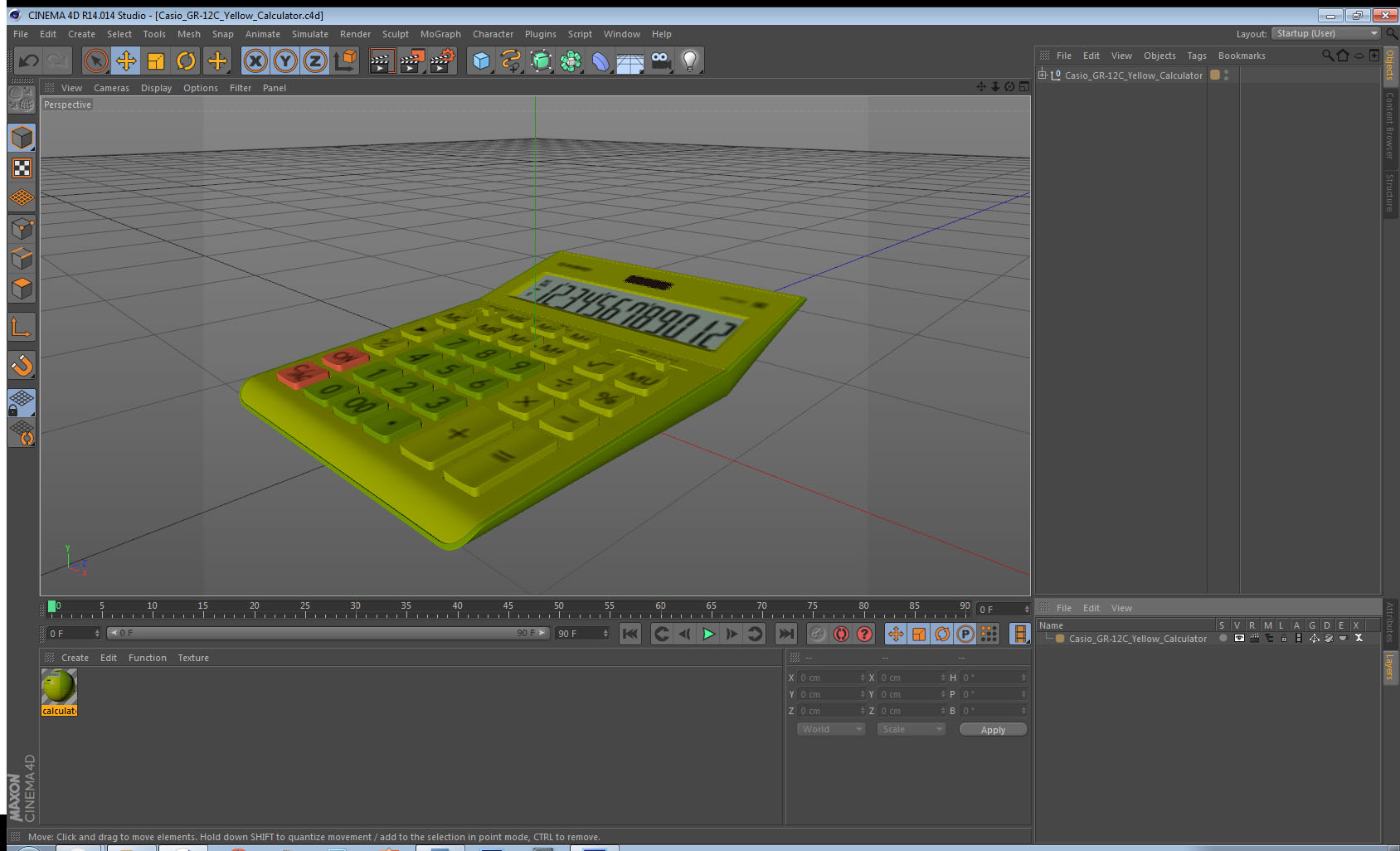Enable Points mode in left toolbar

[x=22, y=228]
